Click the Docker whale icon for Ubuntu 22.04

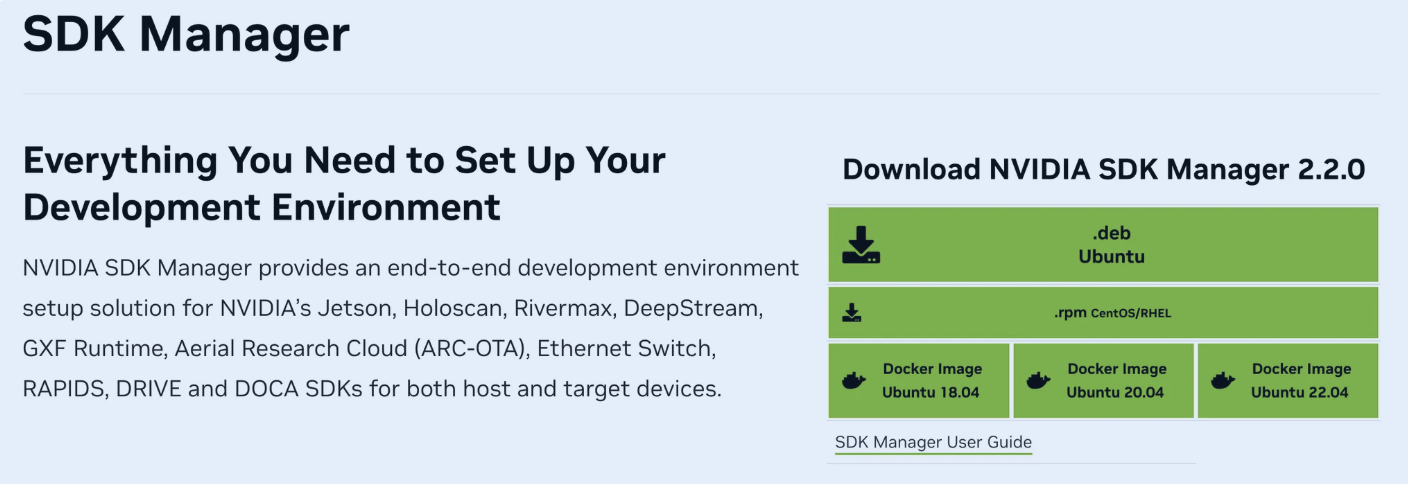(x=1222, y=381)
